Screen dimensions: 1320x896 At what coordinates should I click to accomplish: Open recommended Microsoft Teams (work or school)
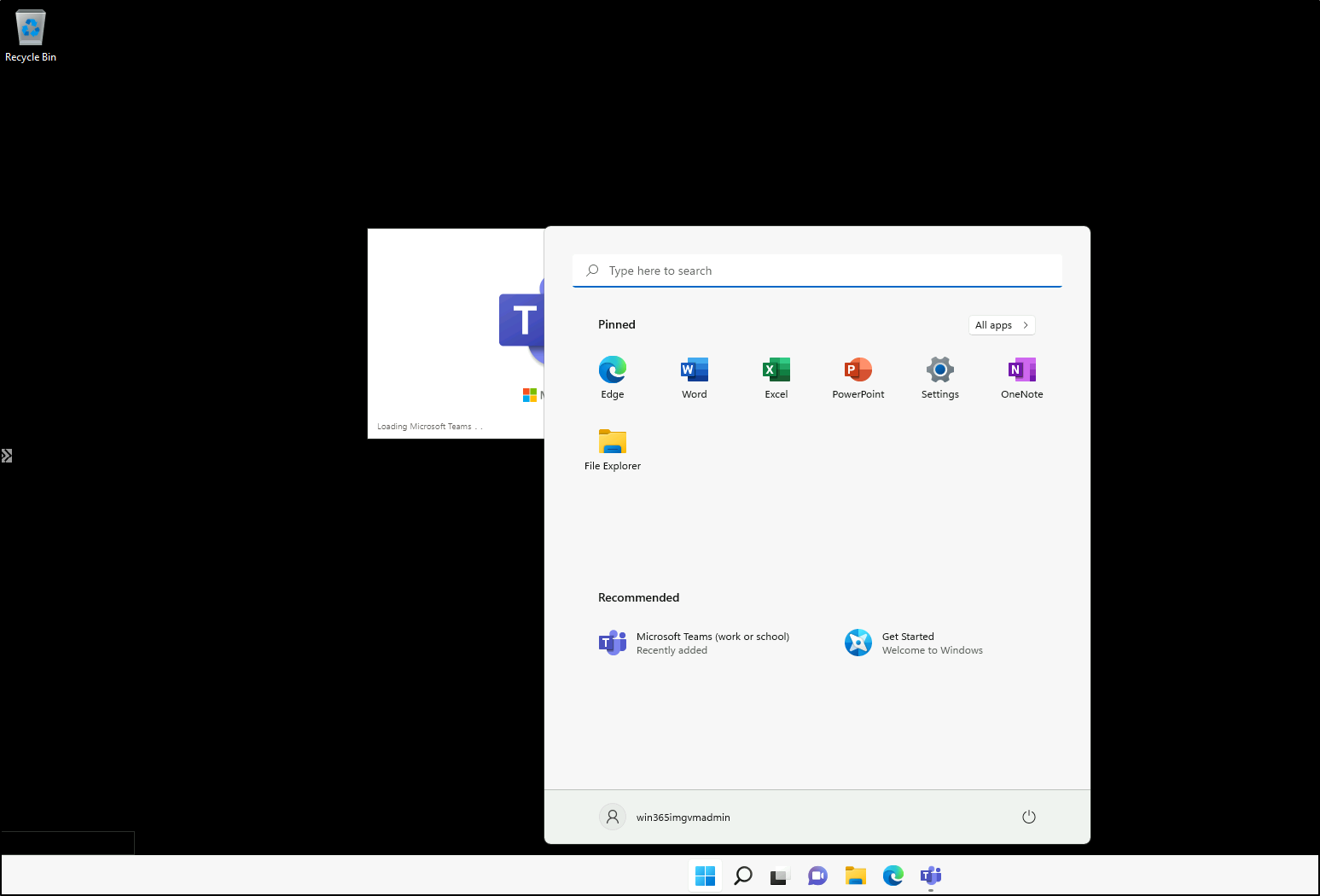click(694, 643)
